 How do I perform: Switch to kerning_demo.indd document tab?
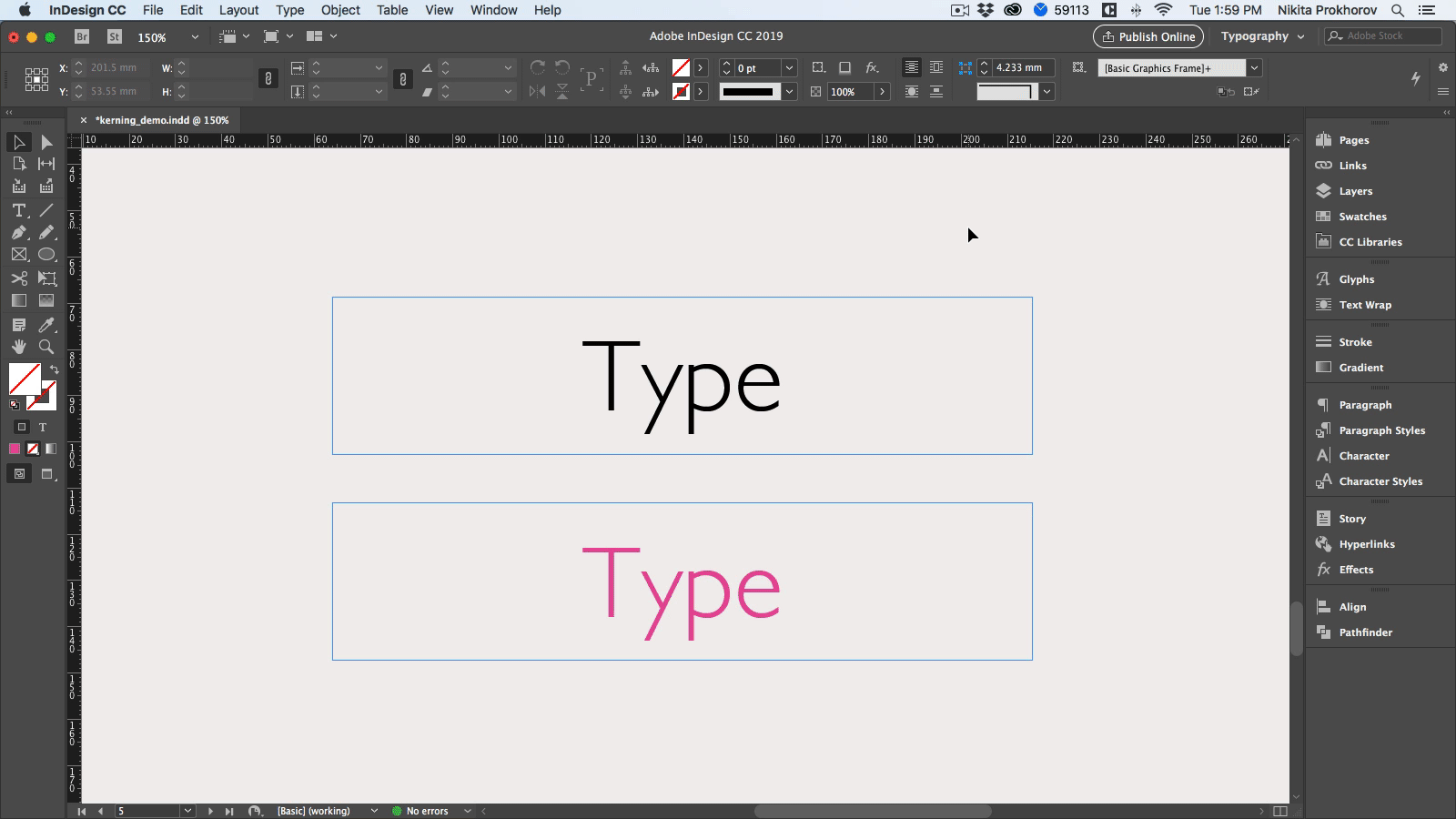pos(162,120)
